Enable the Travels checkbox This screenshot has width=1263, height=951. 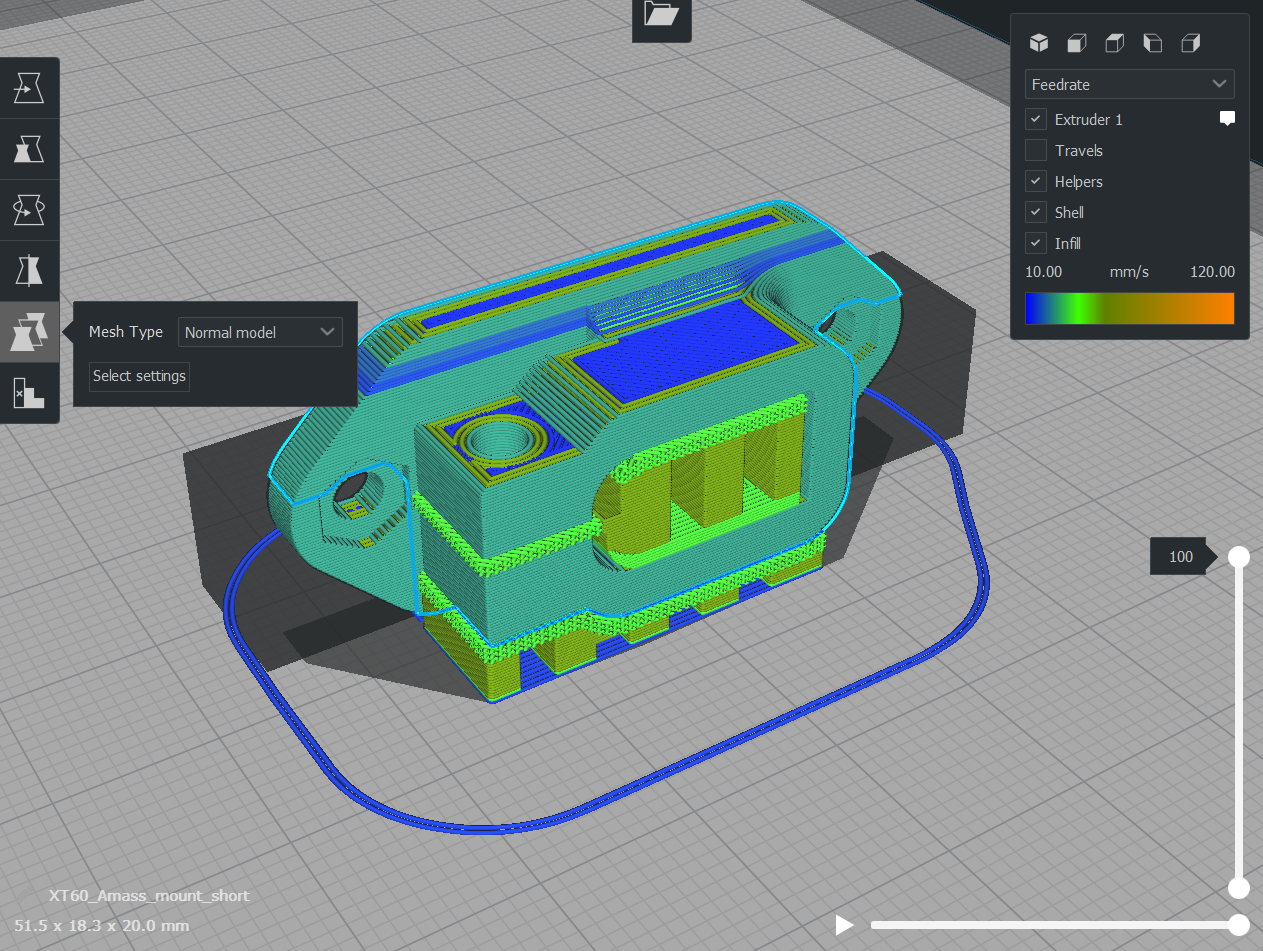[x=1036, y=150]
